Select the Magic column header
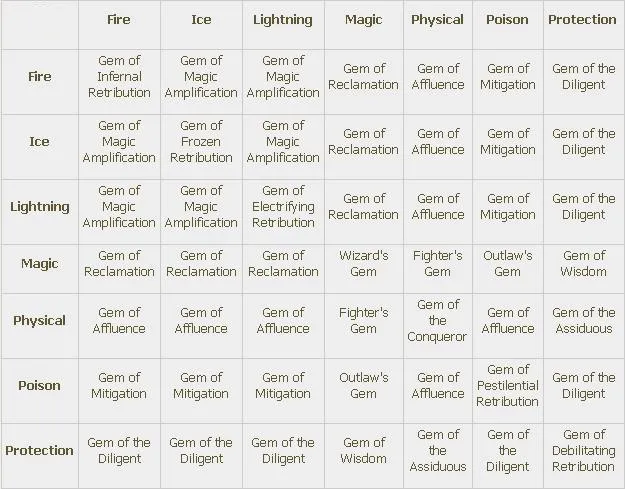 (363, 20)
